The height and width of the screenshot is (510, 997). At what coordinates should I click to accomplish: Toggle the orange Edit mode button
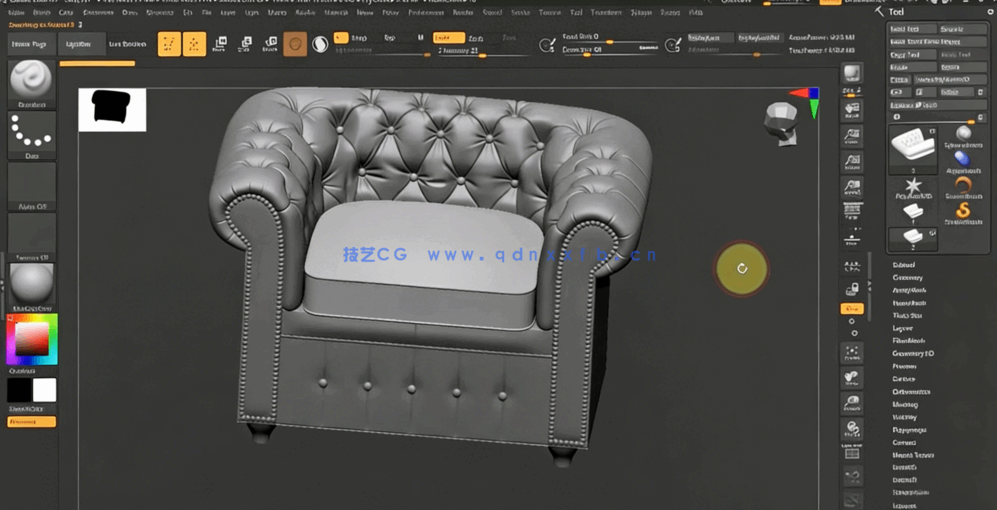[x=169, y=44]
